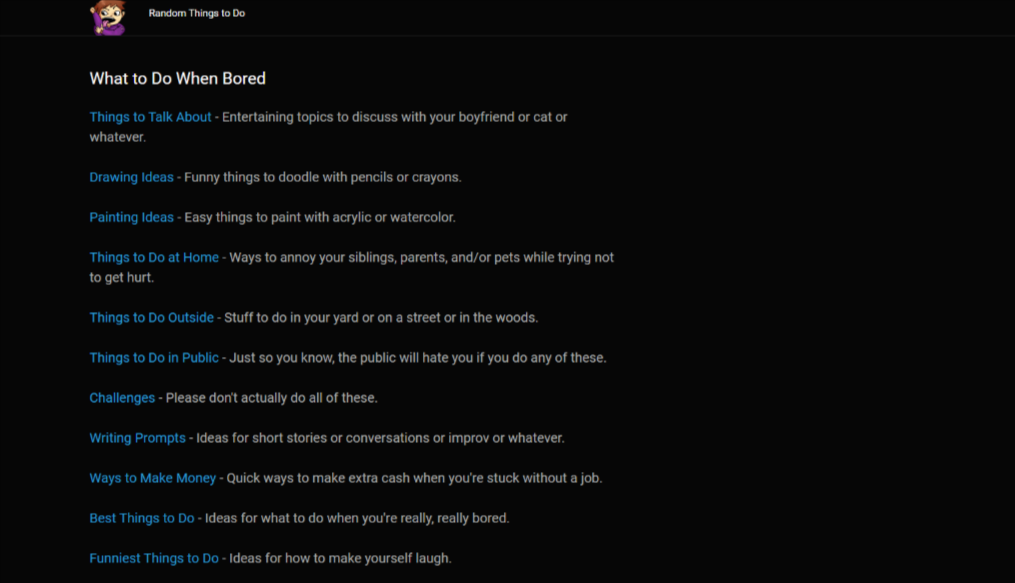1015x583 pixels.
Task: Open the Ways to Make Money link
Action: [x=153, y=478]
